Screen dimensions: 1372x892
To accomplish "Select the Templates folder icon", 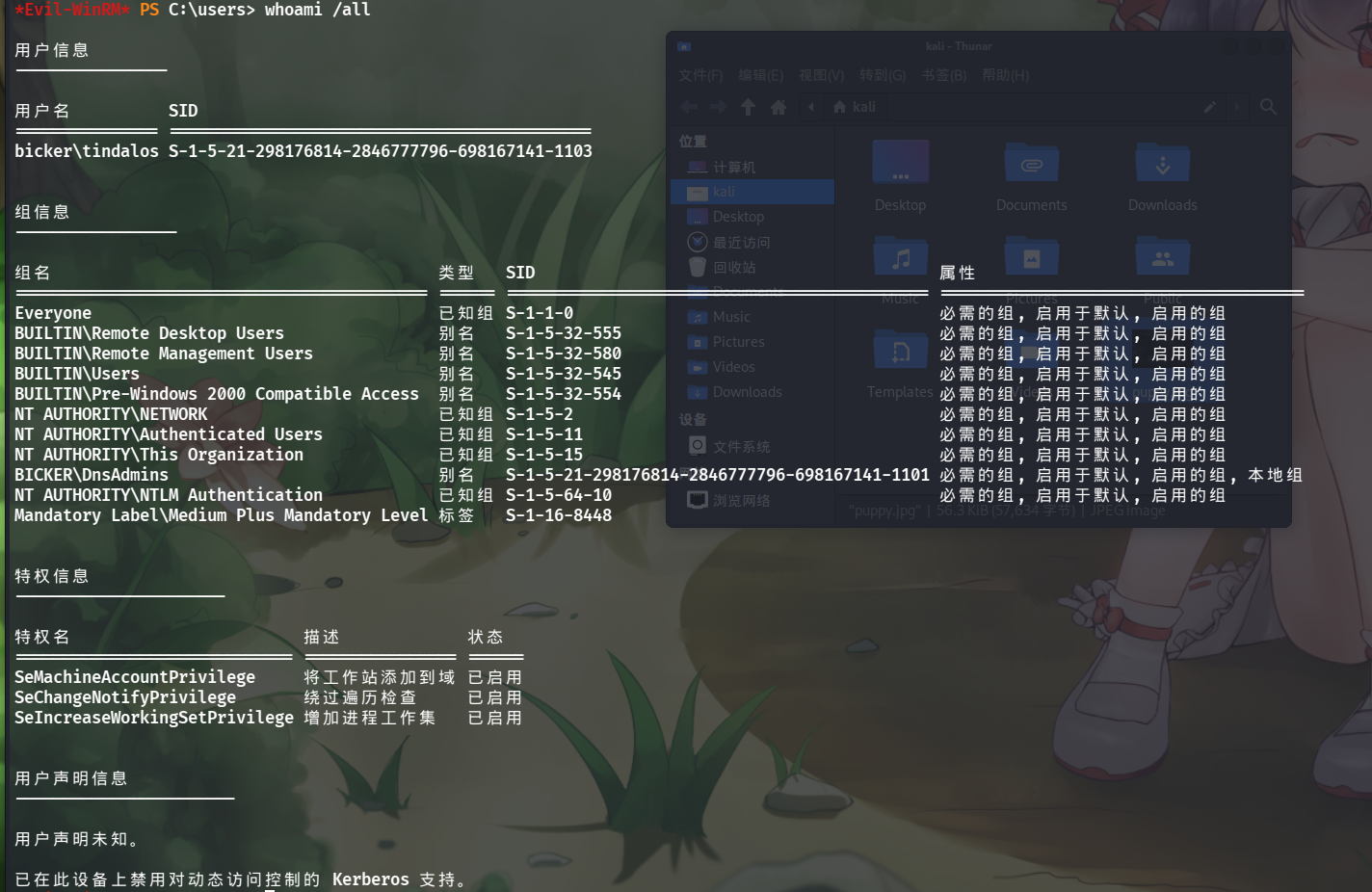I will pyautogui.click(x=901, y=352).
